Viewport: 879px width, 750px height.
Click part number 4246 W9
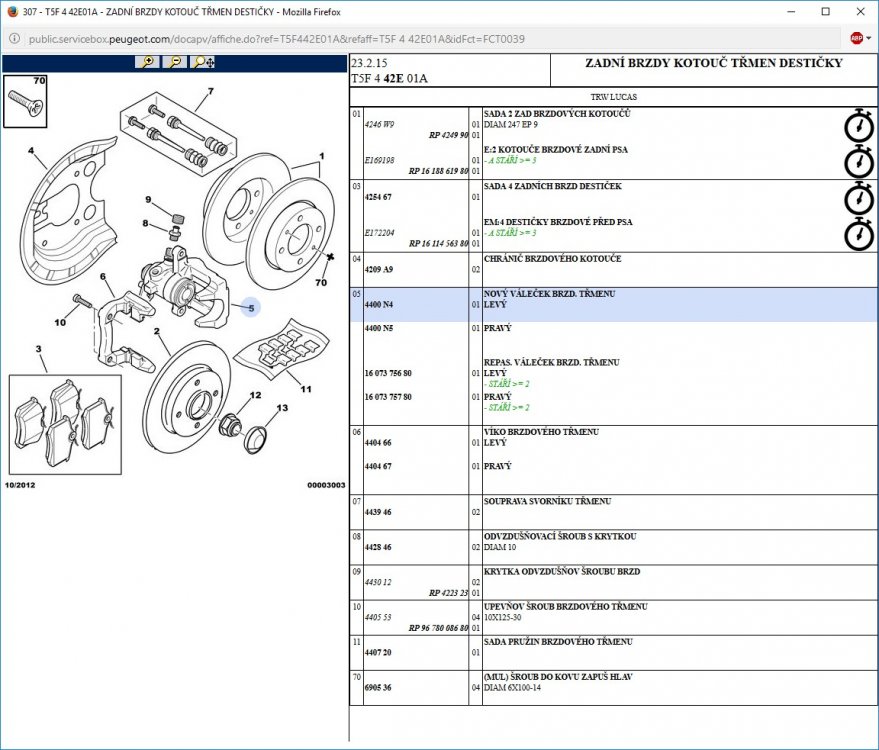coord(379,124)
